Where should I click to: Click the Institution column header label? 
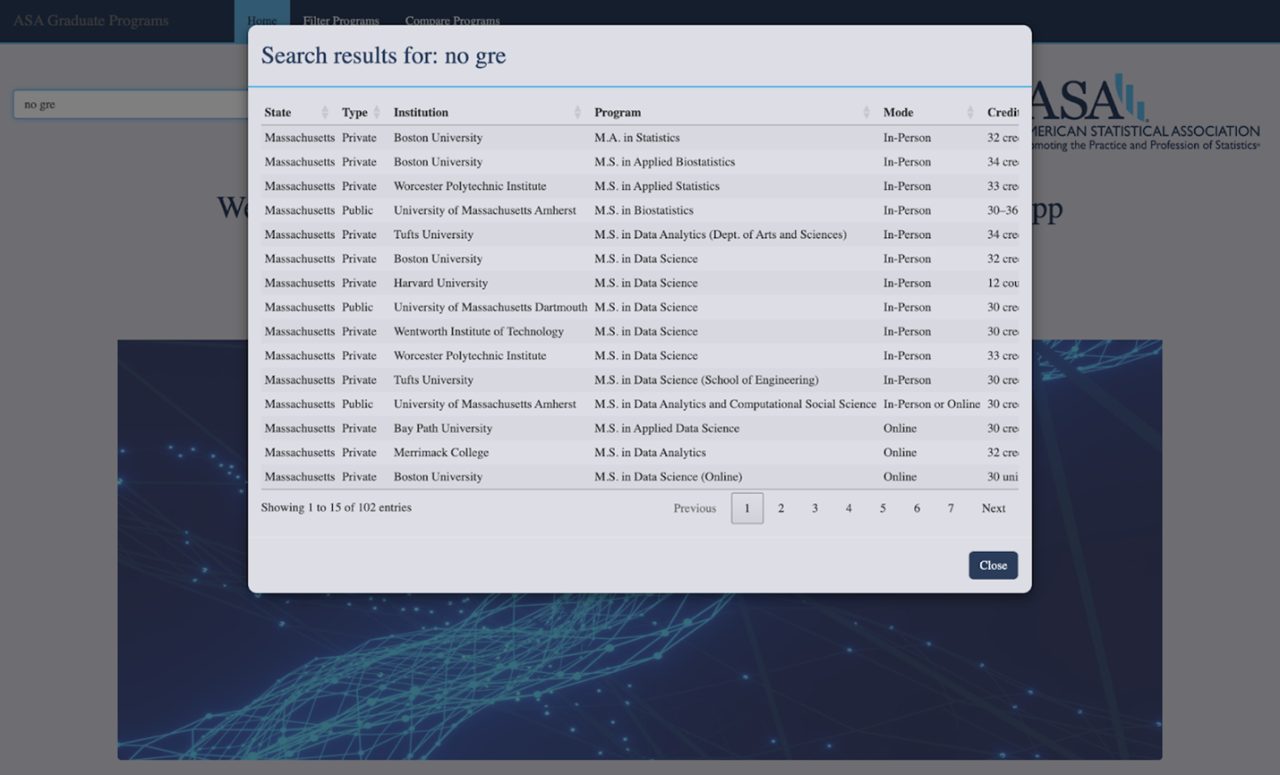(x=421, y=112)
